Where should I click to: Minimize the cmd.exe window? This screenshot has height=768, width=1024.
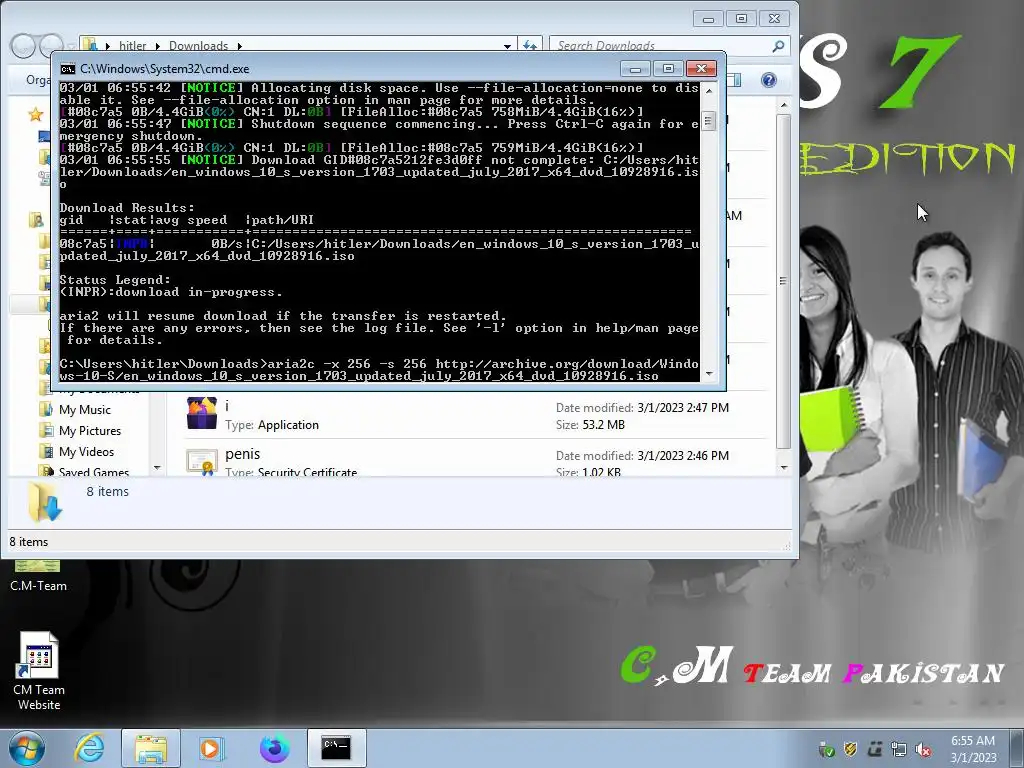[635, 69]
